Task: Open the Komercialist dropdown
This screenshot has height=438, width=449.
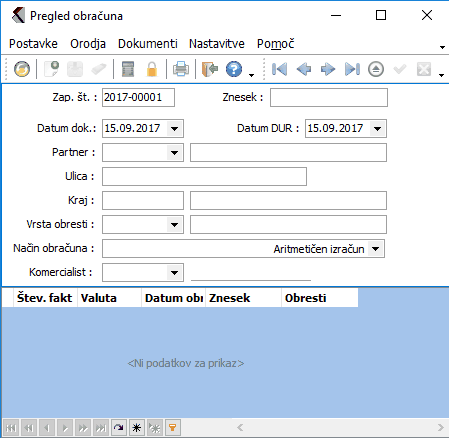Action: [x=175, y=273]
